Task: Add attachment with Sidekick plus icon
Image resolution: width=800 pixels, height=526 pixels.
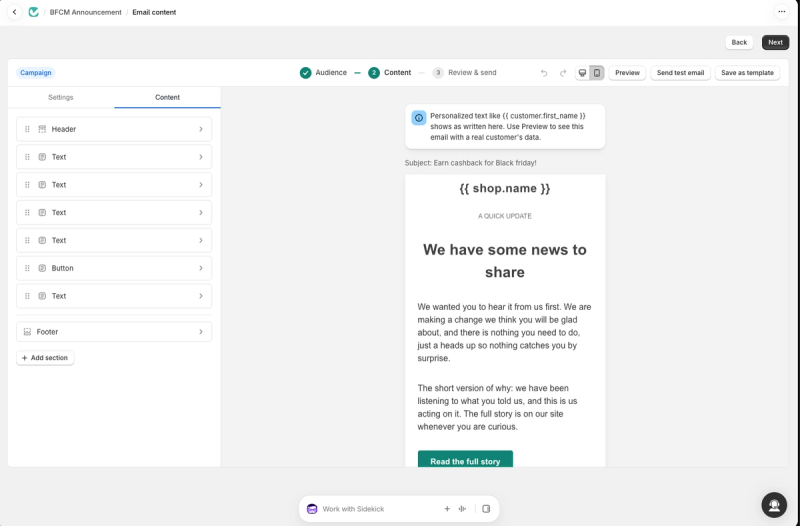Action: pyautogui.click(x=447, y=509)
